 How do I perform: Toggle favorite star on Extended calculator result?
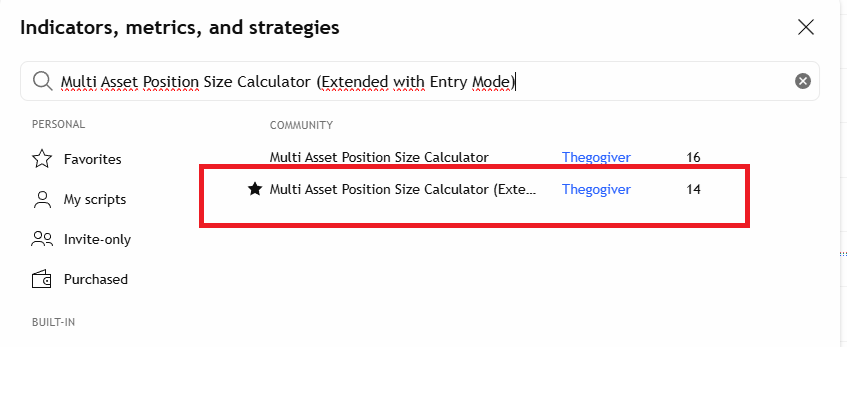pyautogui.click(x=255, y=189)
